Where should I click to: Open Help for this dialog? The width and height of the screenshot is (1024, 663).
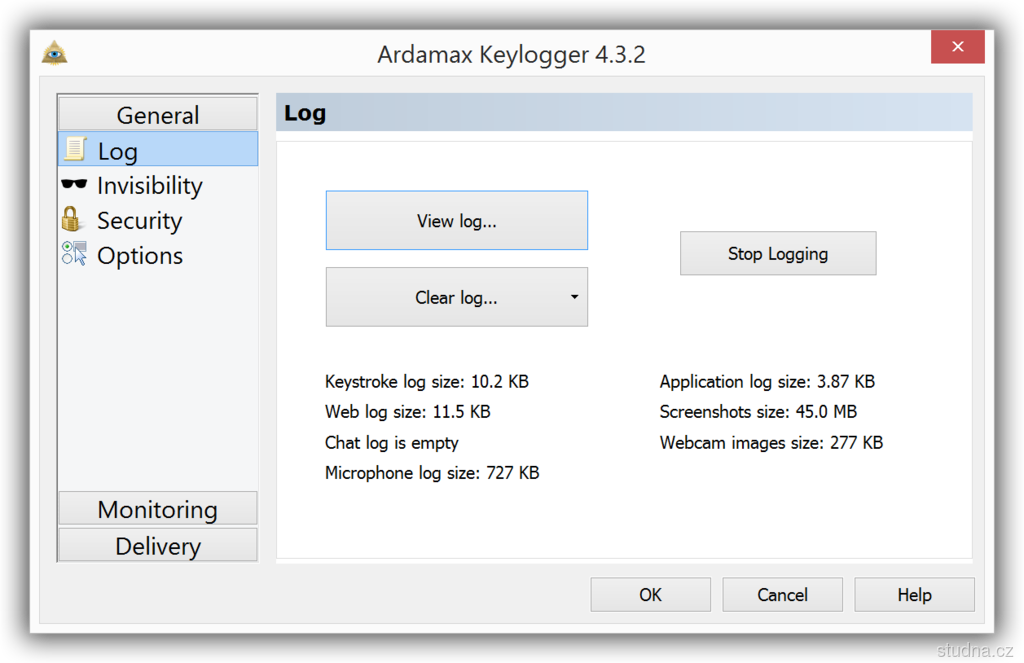914,595
